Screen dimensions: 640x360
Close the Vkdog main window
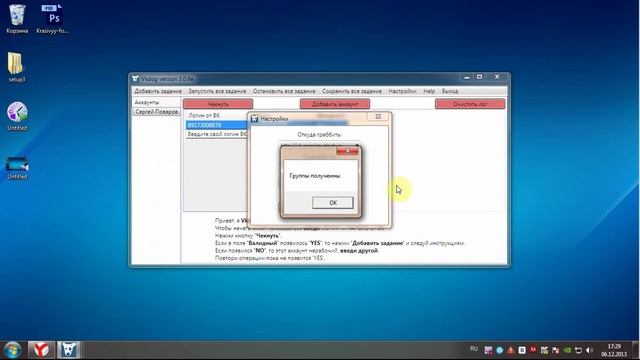coord(497,77)
